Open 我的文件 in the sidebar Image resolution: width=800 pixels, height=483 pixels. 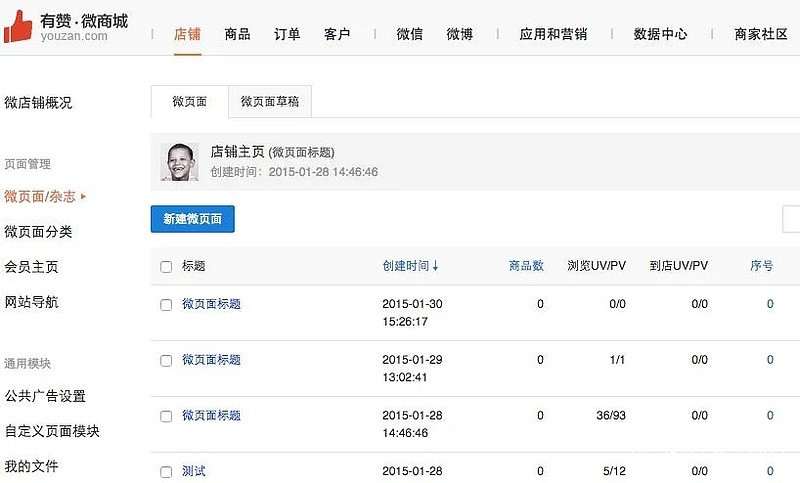pos(31,466)
